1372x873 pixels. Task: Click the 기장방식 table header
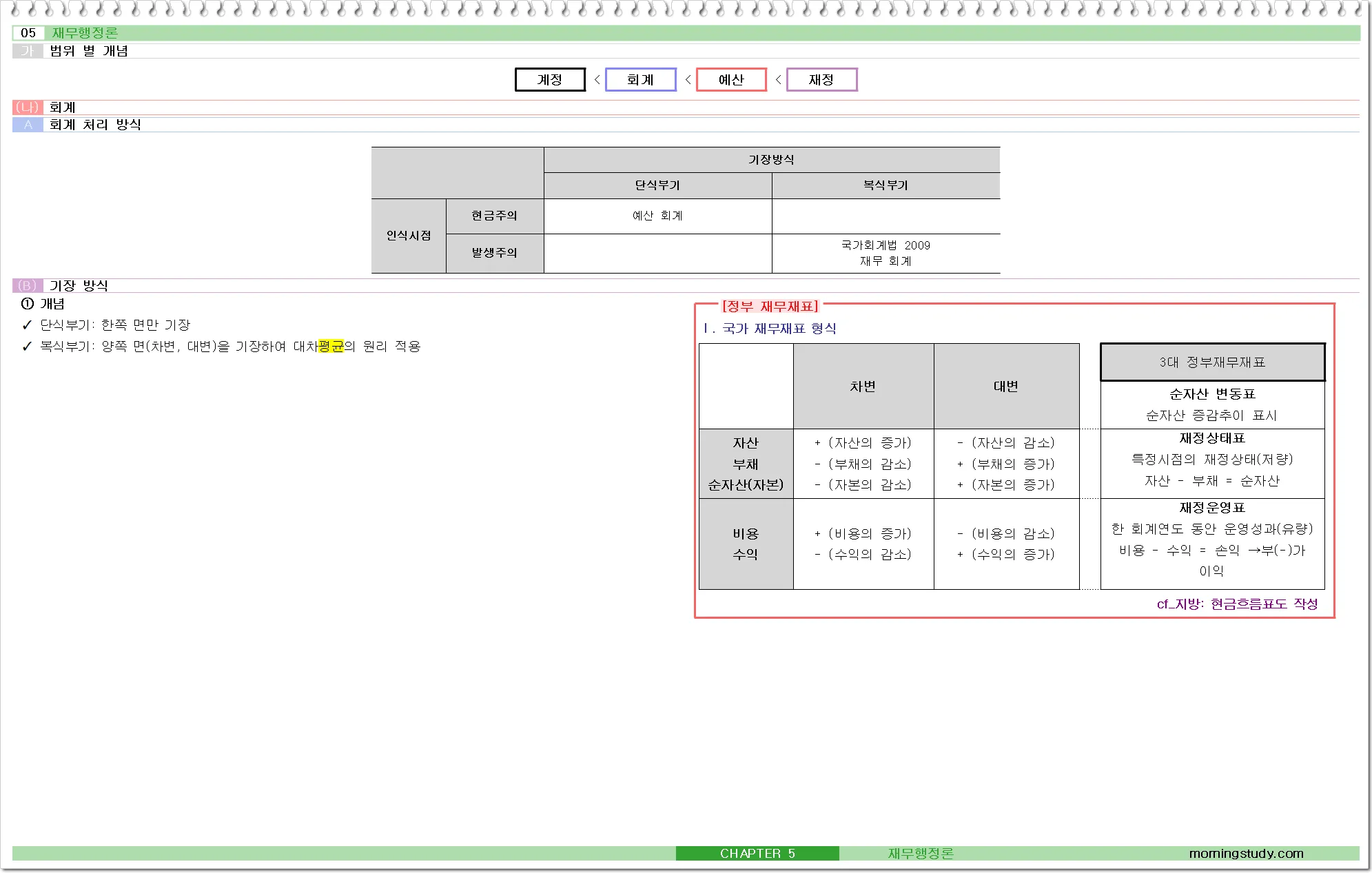pos(771,159)
